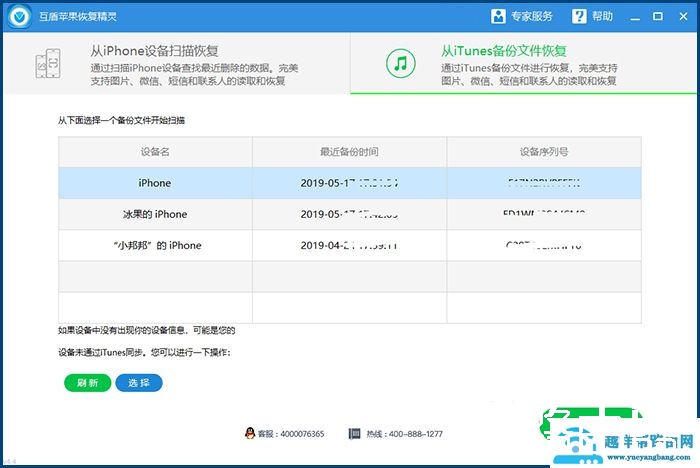Click the QQ penguin customer service icon
Screen dimensions: 700x468
[250, 433]
